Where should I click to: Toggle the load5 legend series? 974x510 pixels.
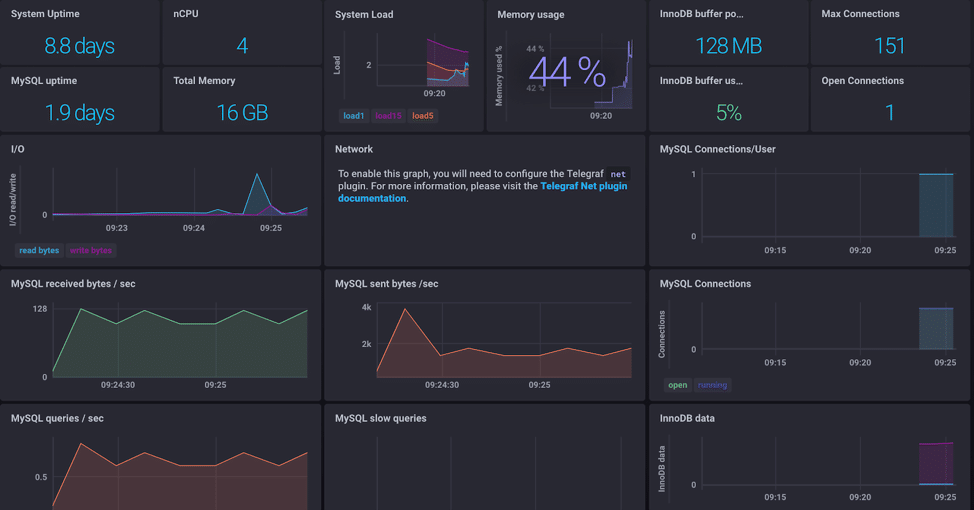[423, 116]
